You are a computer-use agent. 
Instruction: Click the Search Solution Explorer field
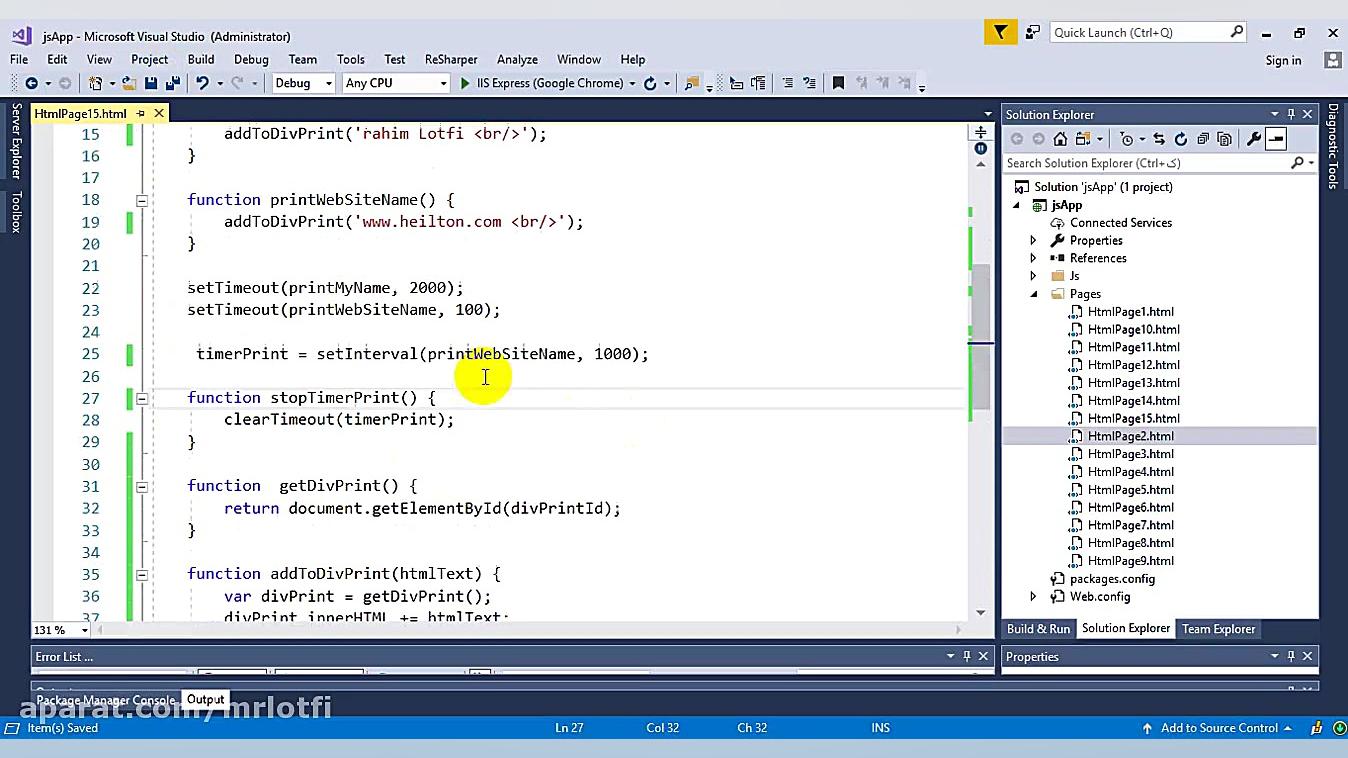point(1159,163)
